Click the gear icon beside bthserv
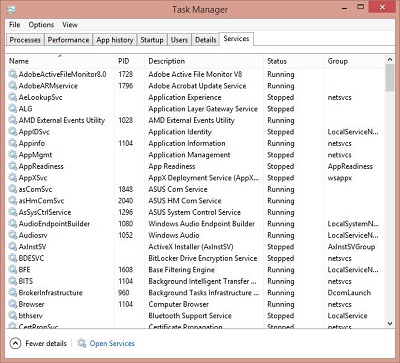This screenshot has height=363, width=400. coord(13,316)
